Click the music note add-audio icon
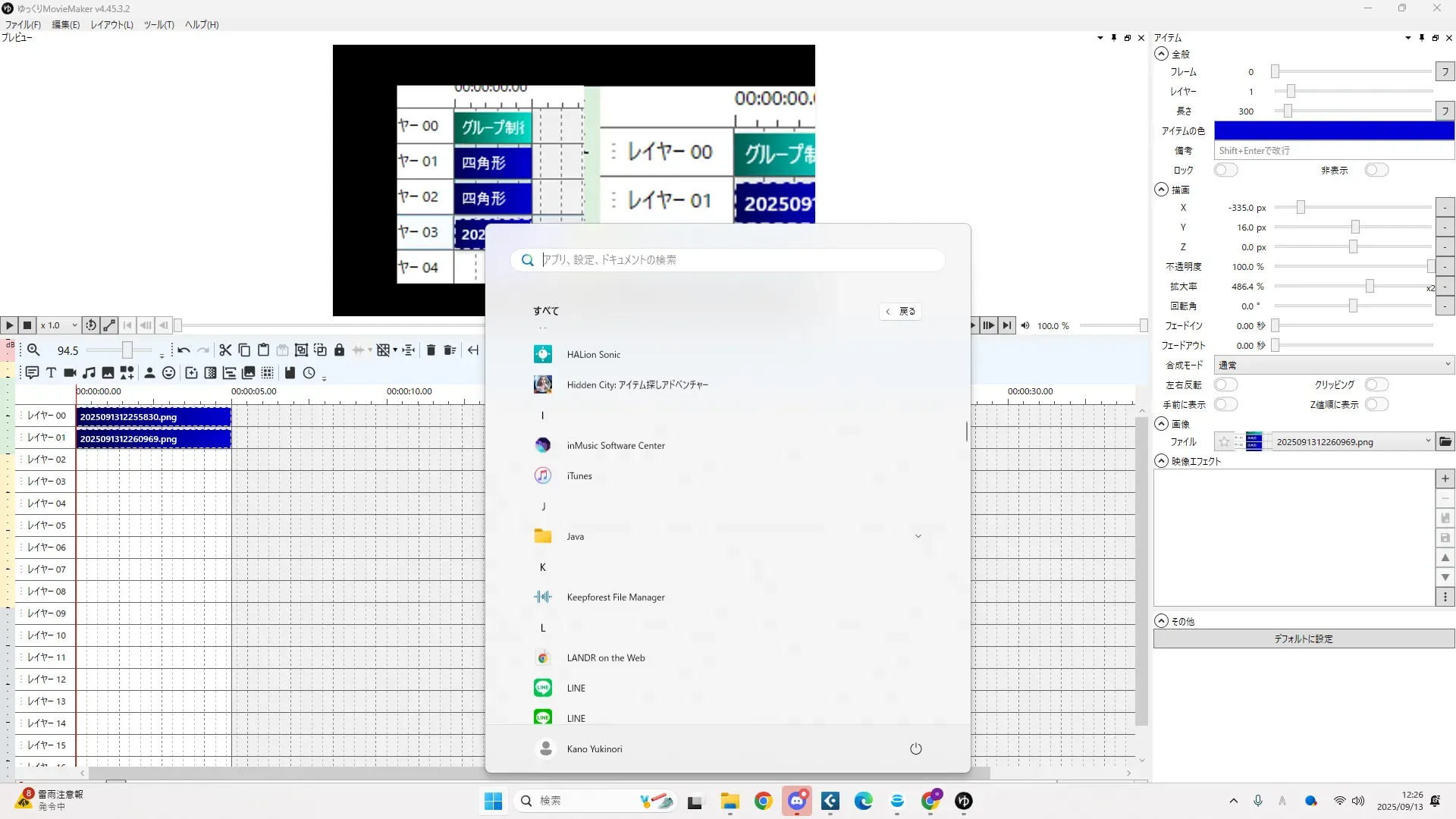 coord(89,372)
